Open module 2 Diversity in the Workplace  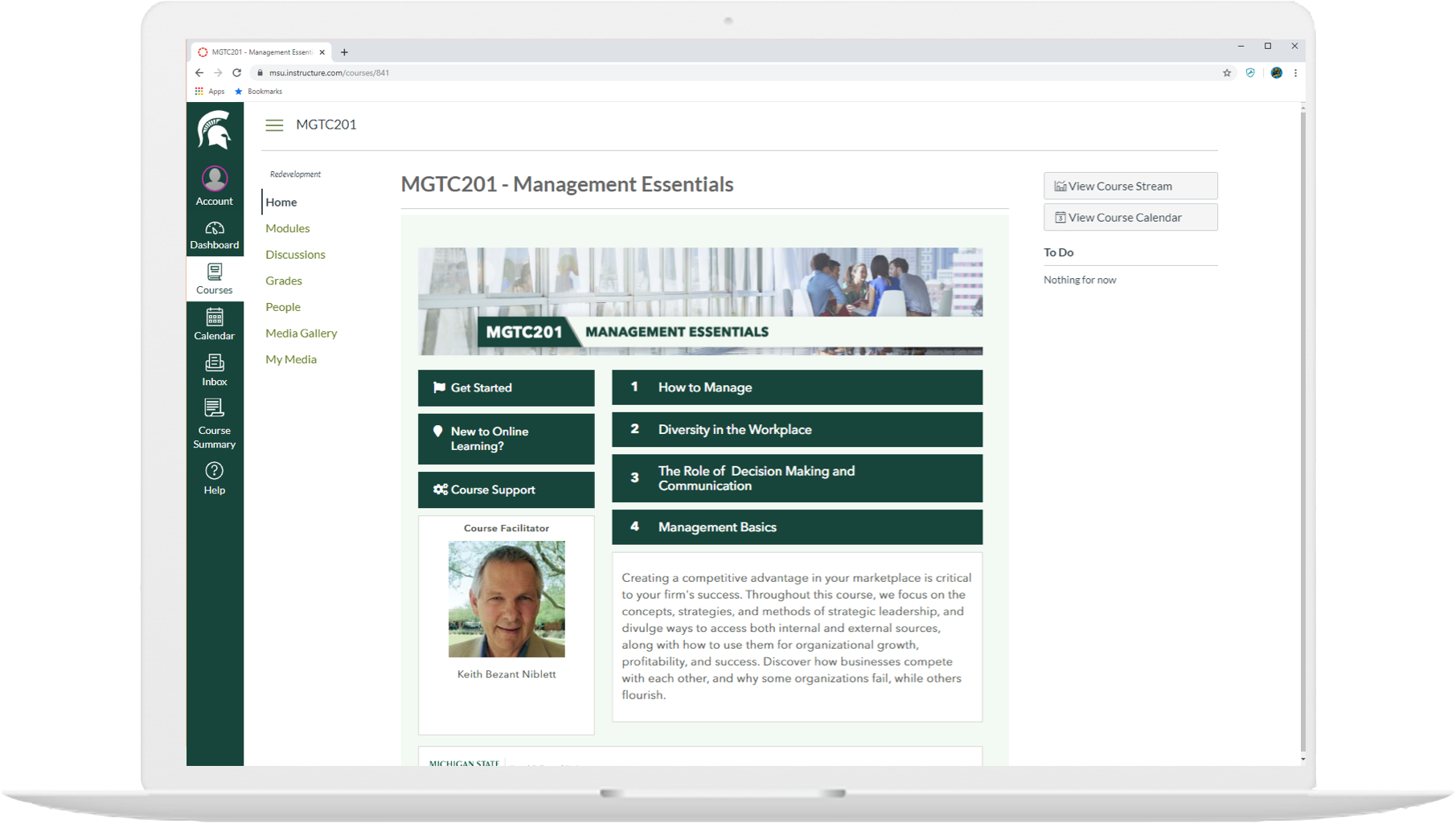click(x=797, y=429)
